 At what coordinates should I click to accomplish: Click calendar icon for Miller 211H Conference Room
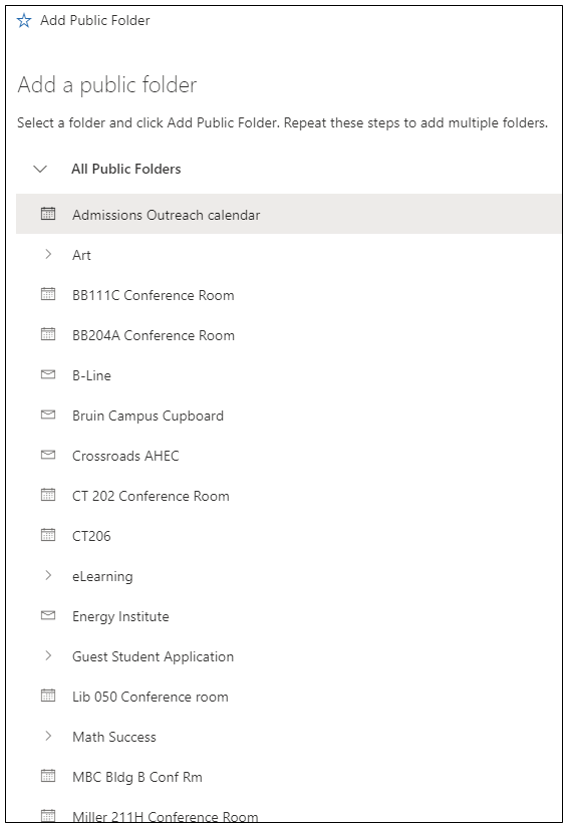click(48, 815)
